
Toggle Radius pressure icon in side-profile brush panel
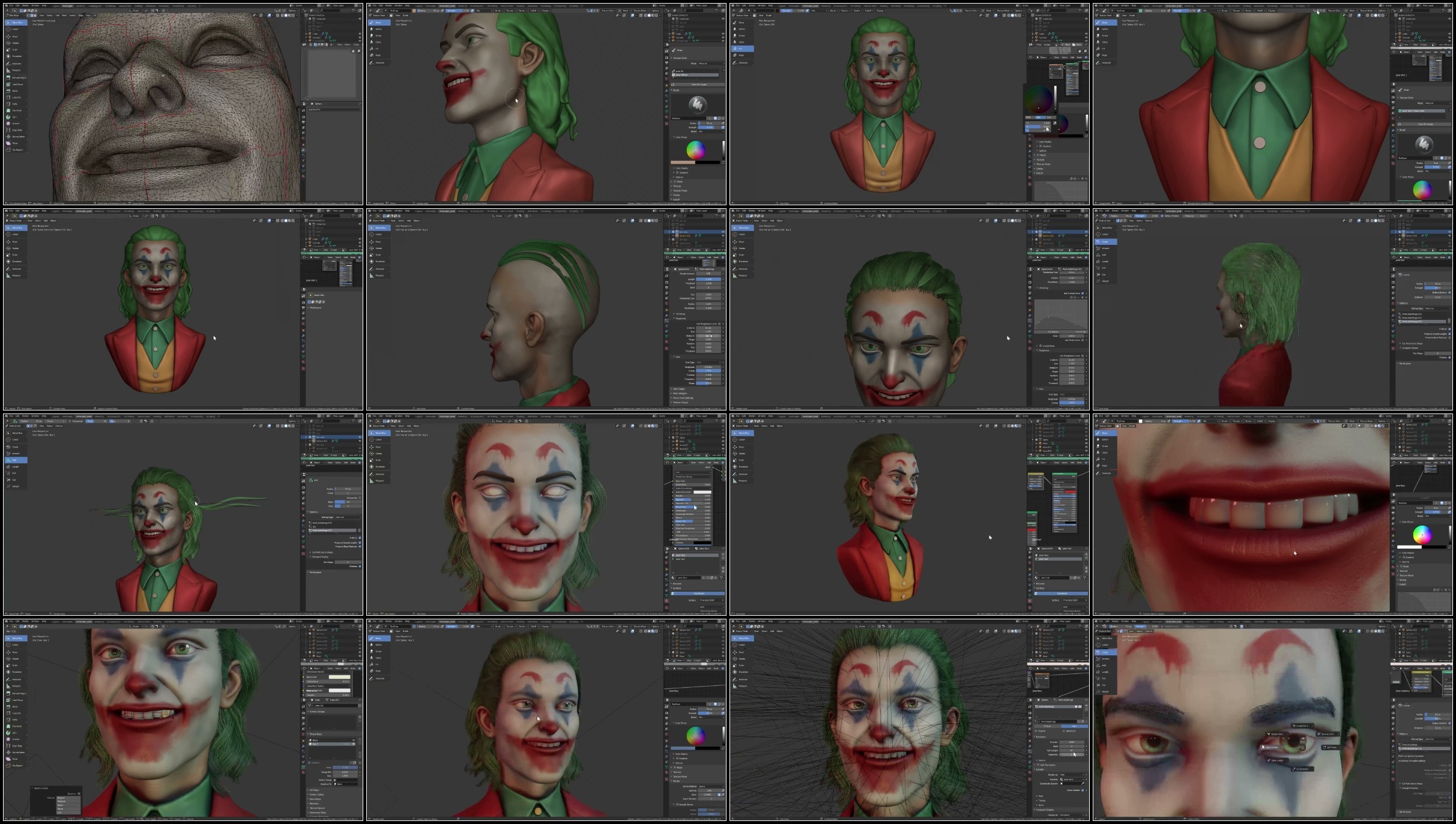click(723, 123)
